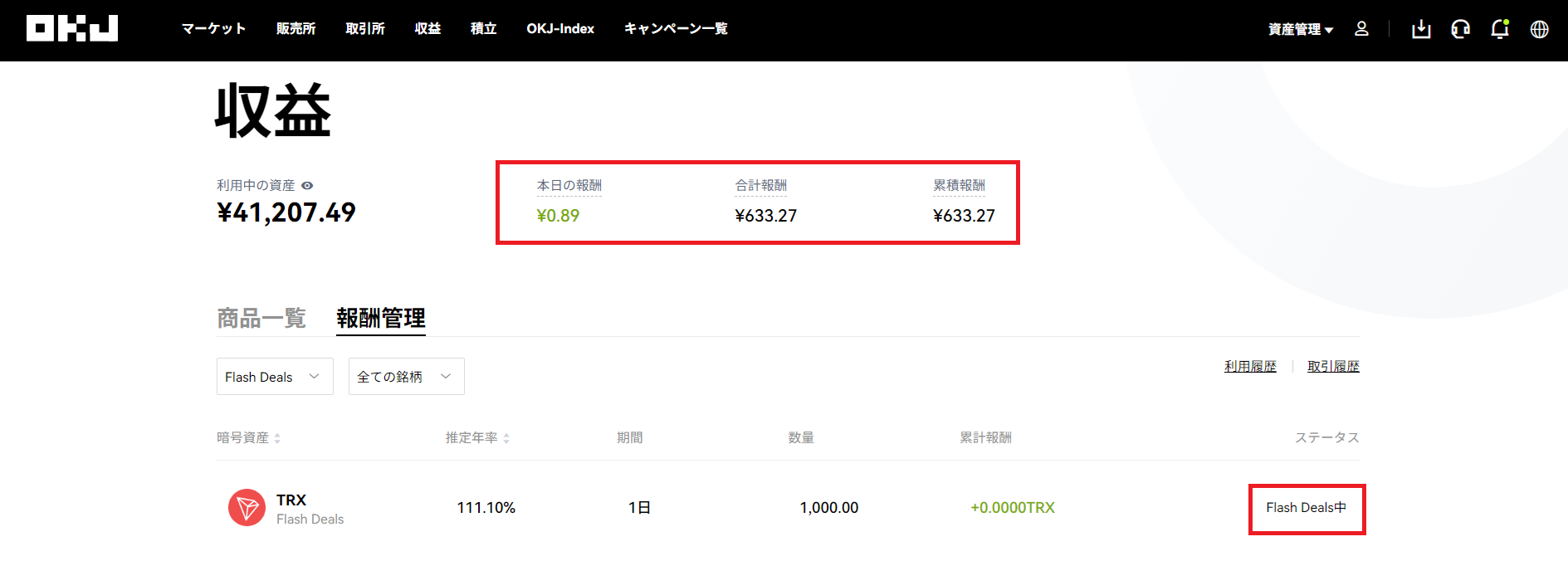Open the user account icon

coord(1361,29)
